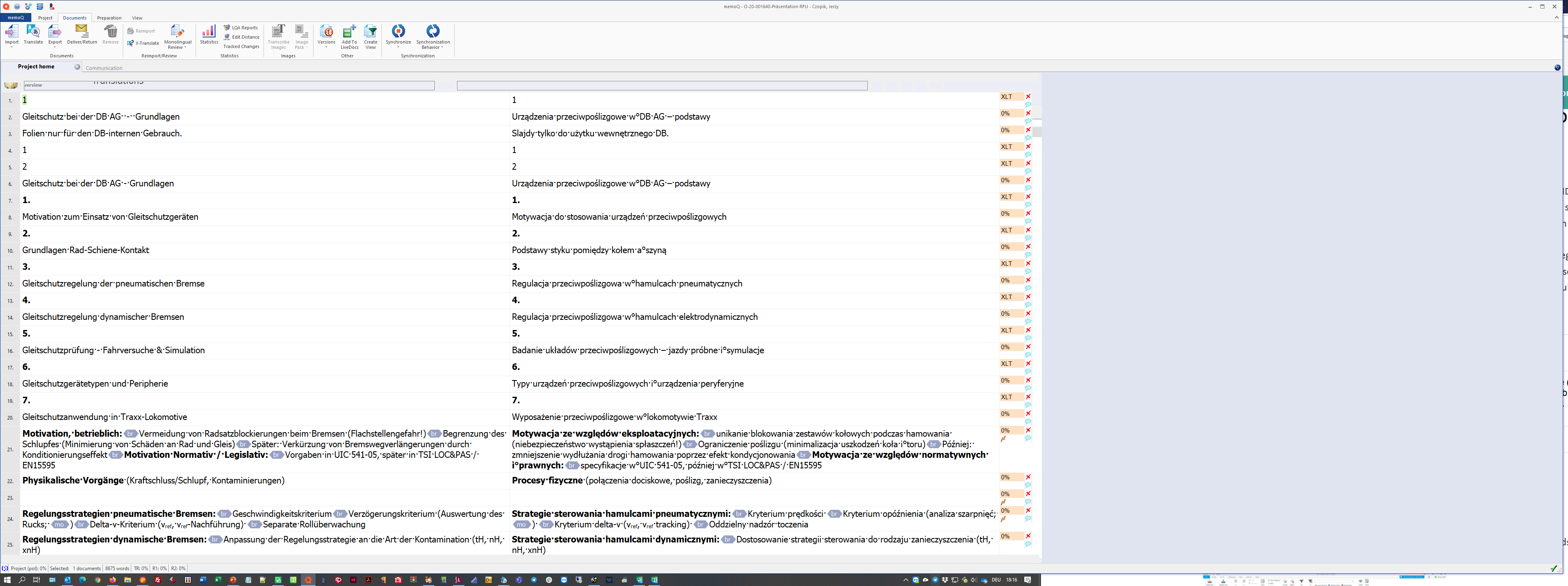Switch to the Project ribbon tab
This screenshot has height=586, width=1568.
click(45, 17)
